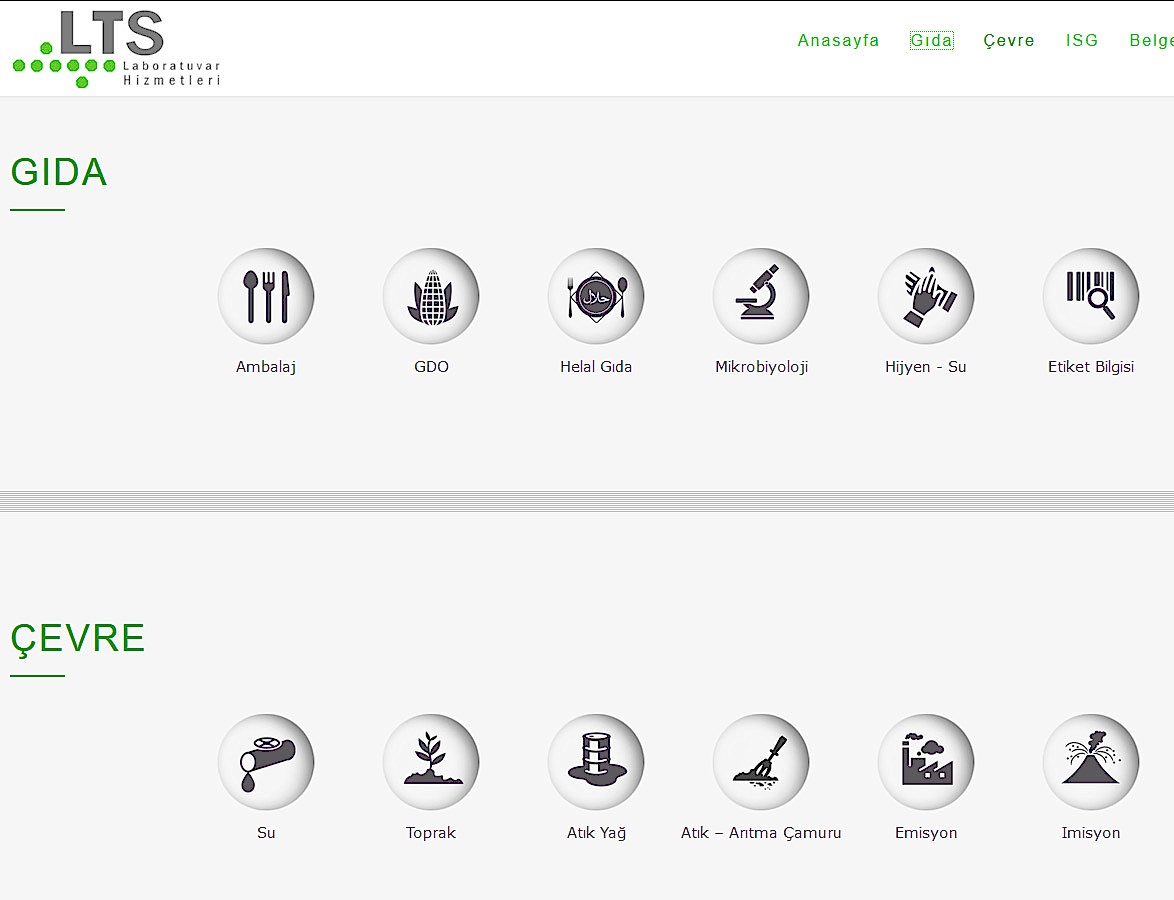This screenshot has height=900, width=1174.
Task: Click the Imisyon volcano icon
Action: point(1091,762)
